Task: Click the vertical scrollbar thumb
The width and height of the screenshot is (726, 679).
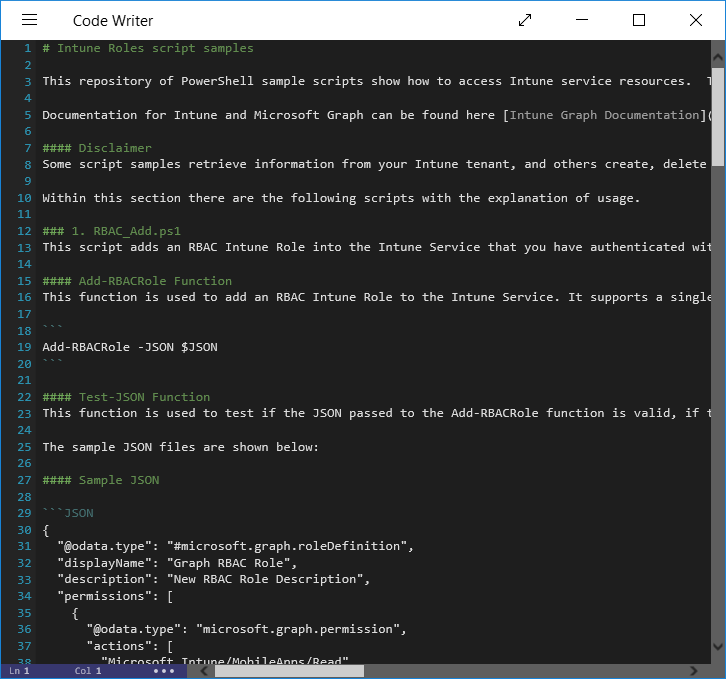Action: [x=718, y=117]
